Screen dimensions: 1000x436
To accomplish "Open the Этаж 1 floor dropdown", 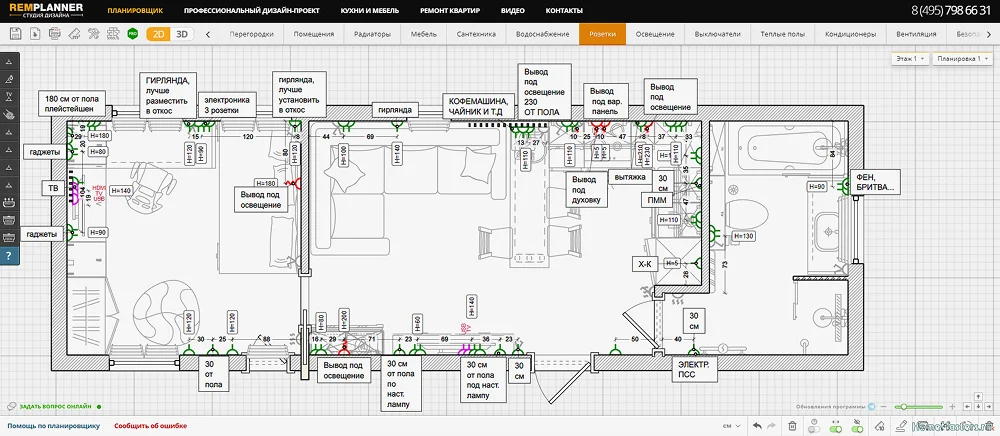I will pyautogui.click(x=910, y=59).
